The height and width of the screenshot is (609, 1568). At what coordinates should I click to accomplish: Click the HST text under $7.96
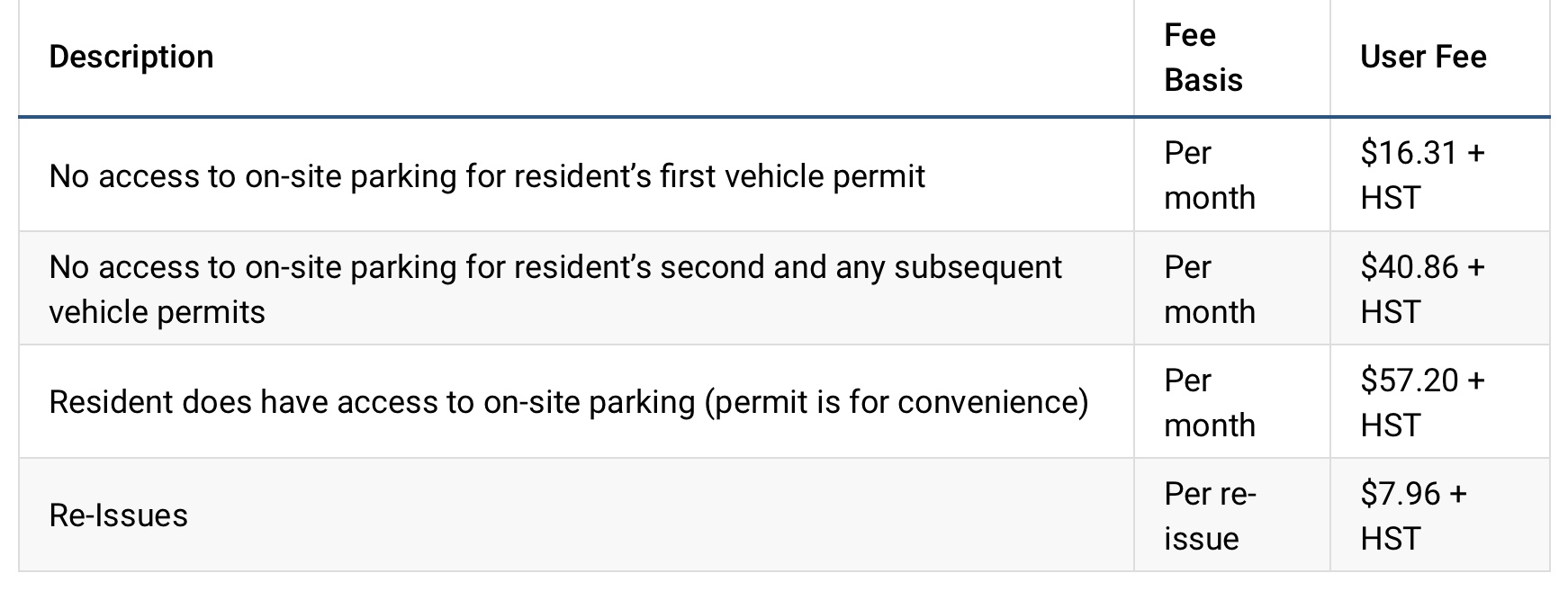[1391, 539]
